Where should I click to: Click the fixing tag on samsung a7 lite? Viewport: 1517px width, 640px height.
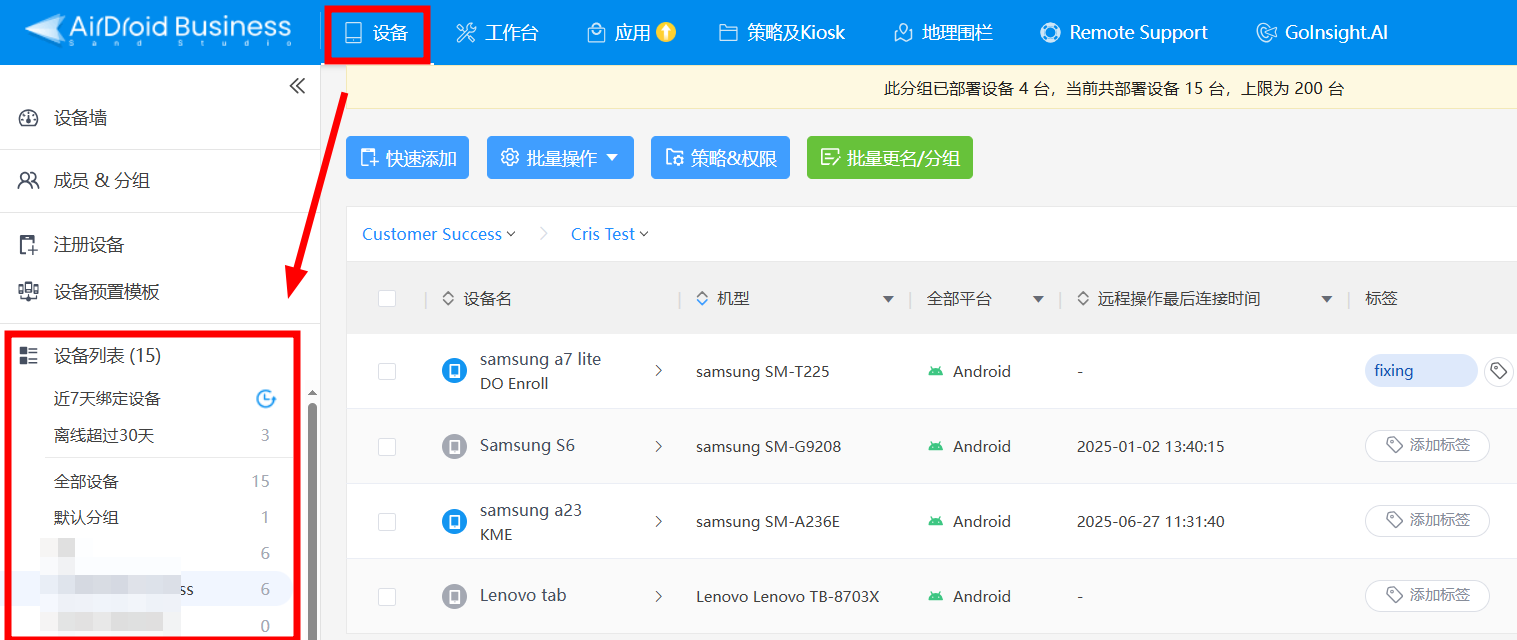click(x=1420, y=371)
